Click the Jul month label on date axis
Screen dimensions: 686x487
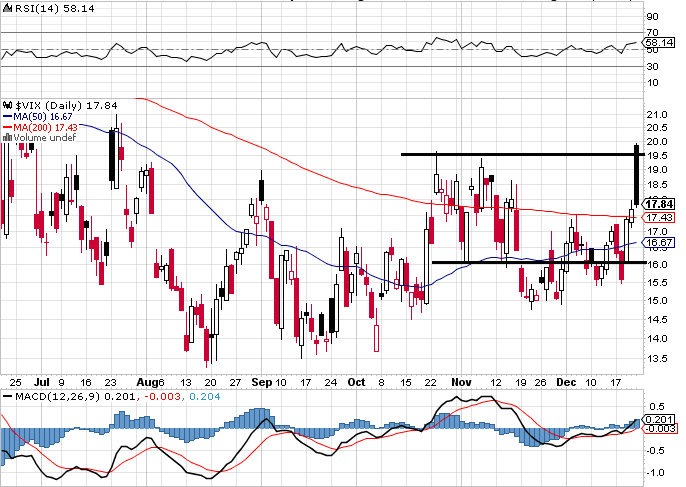(42, 382)
